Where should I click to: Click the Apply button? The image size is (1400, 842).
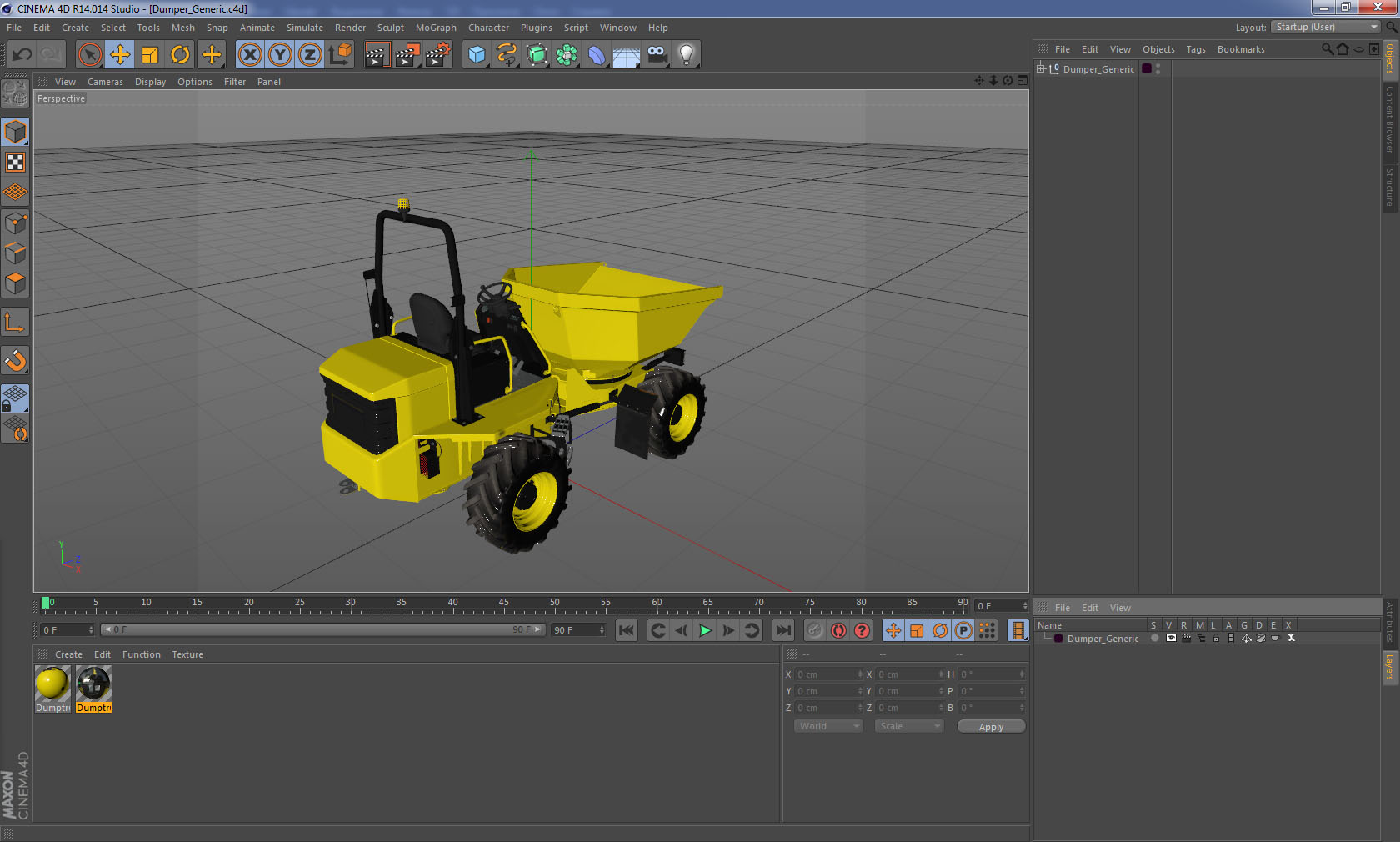tap(991, 727)
